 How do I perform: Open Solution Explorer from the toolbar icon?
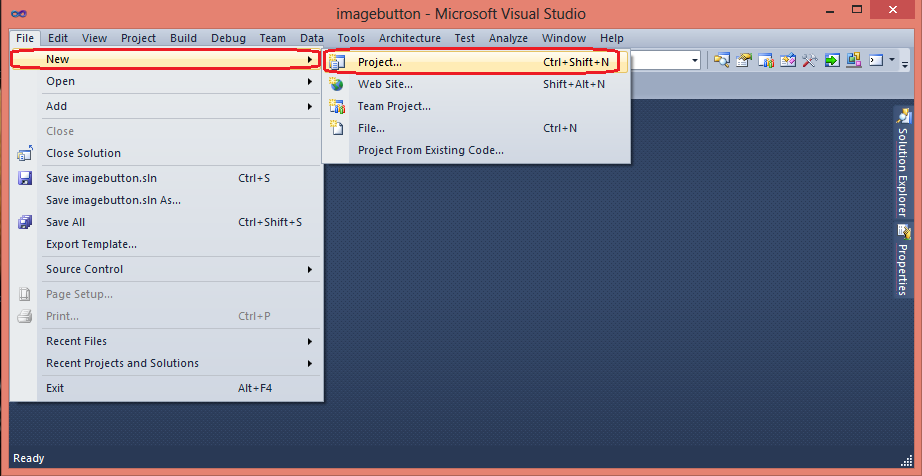coord(721,60)
